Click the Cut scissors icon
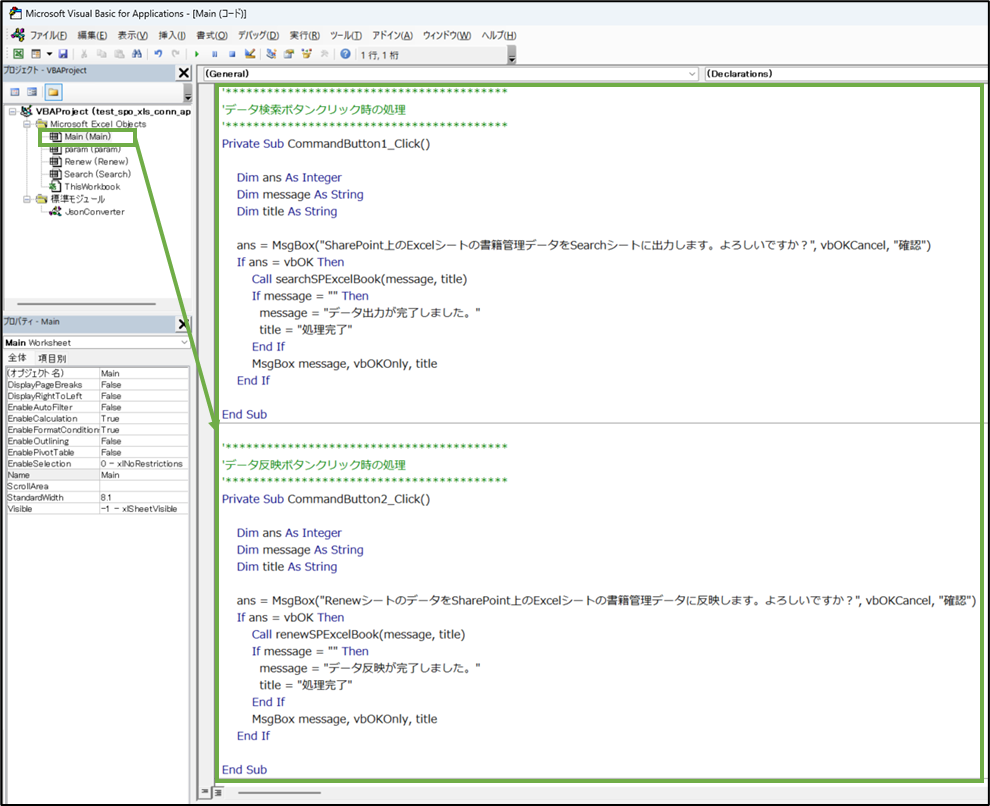Screen dimensions: 990x806 click(84, 54)
